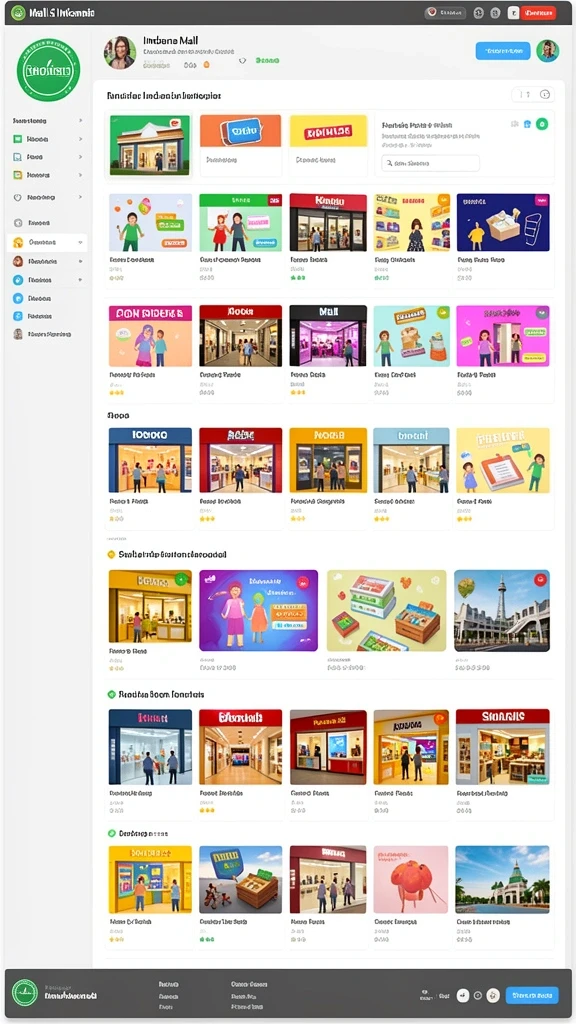Click heart badge on navy blue box card
The width and height of the screenshot is (576, 1024).
point(541,200)
